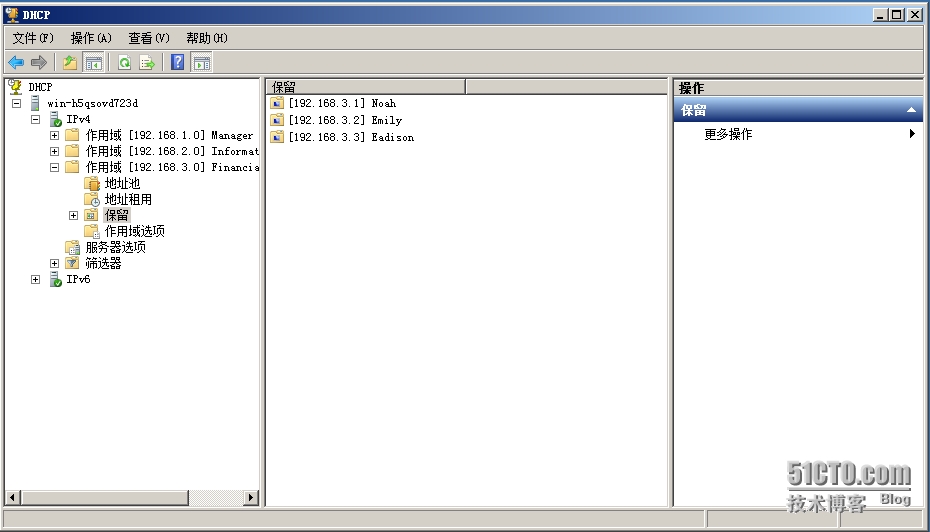The width and height of the screenshot is (930, 532).
Task: Click the IPv4 server icon
Action: (55, 119)
